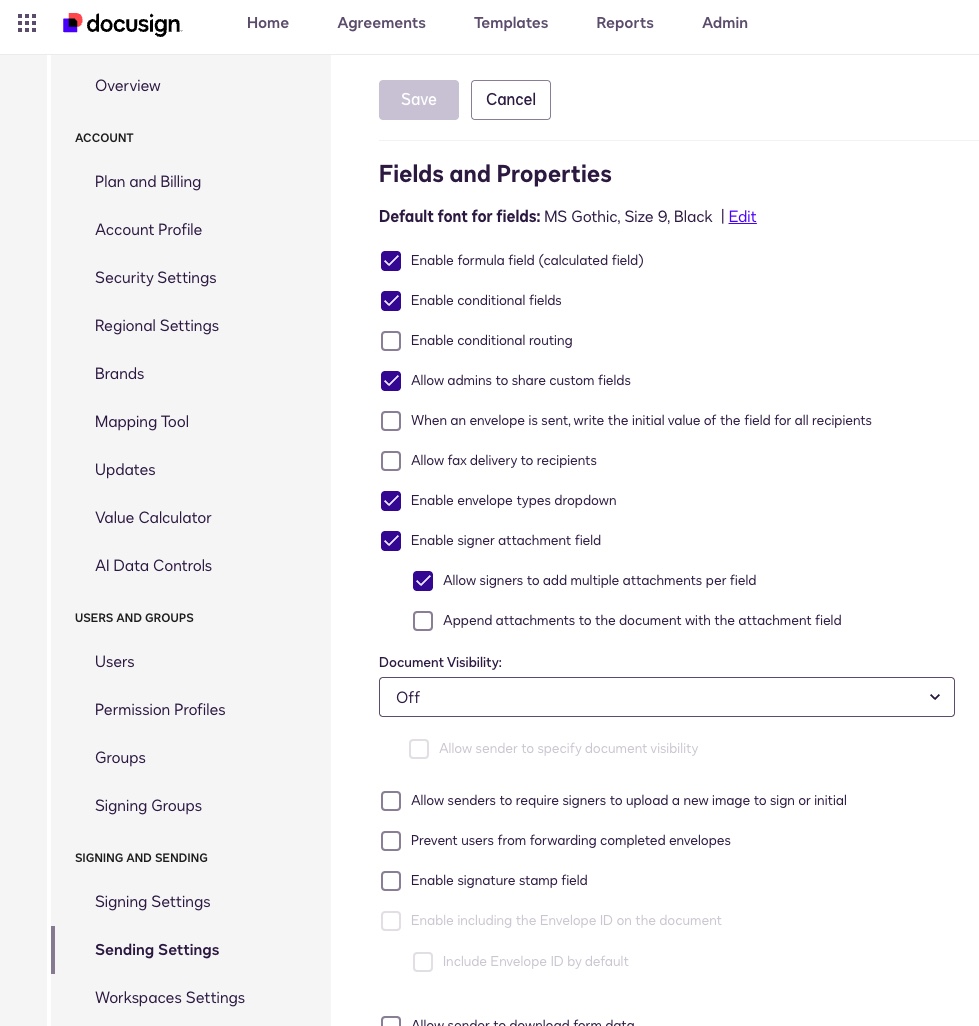Uncheck Enable formula field checkbox

tap(391, 261)
